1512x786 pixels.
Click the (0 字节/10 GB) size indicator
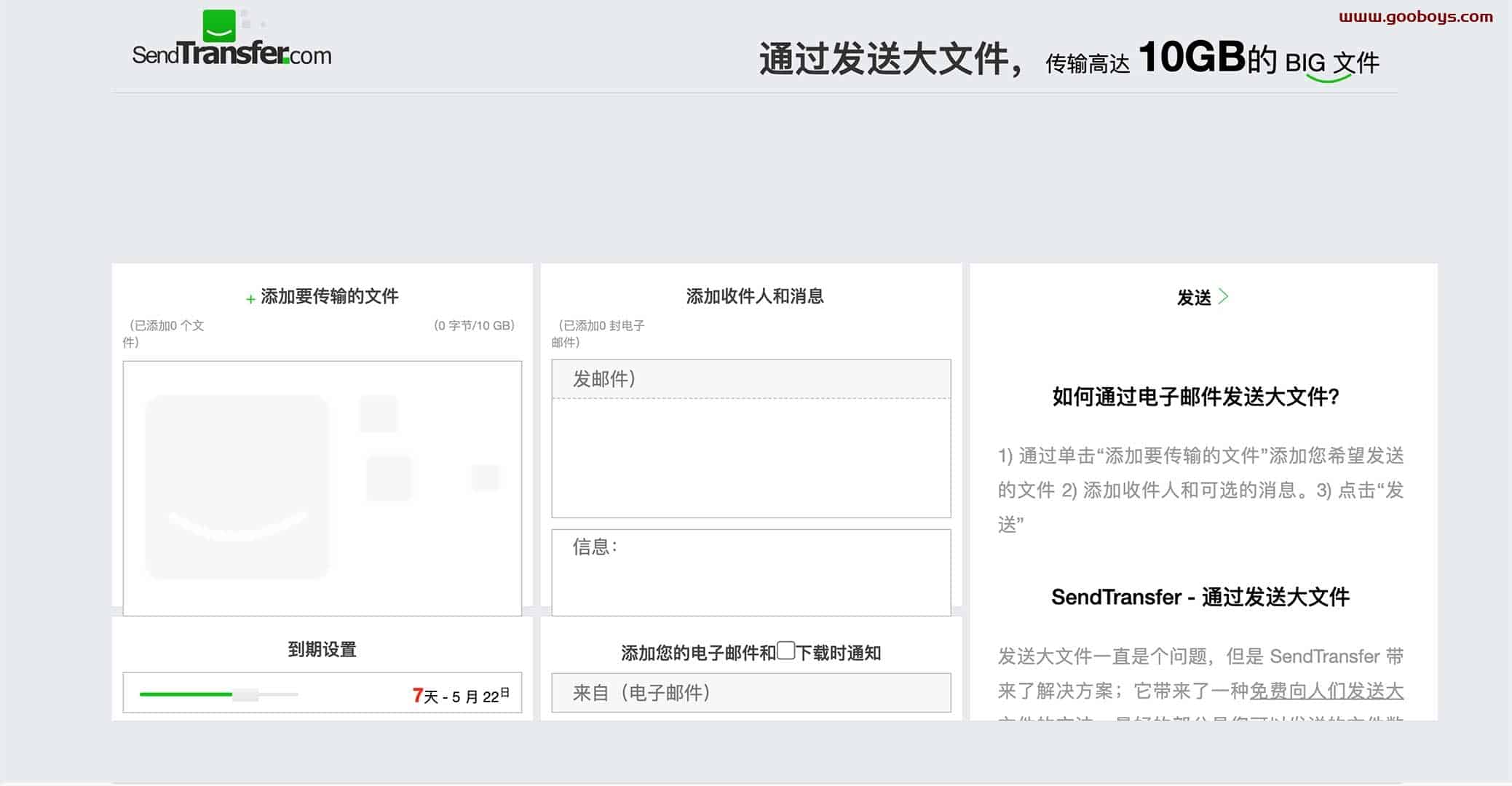click(474, 325)
